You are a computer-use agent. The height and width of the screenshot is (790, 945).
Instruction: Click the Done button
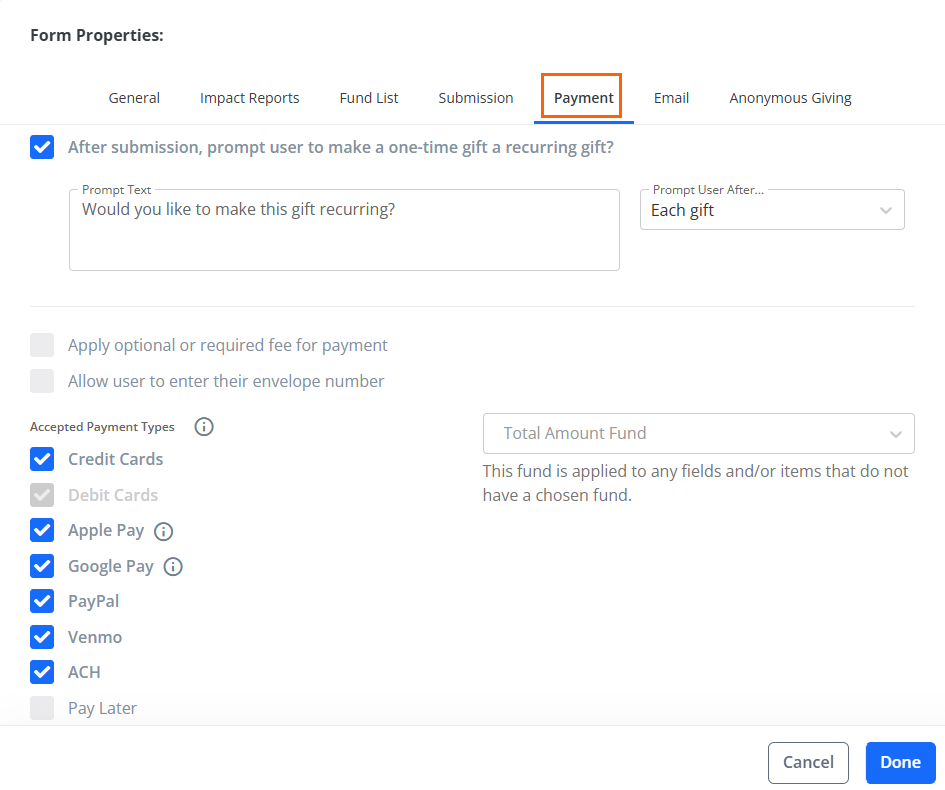[x=900, y=762]
